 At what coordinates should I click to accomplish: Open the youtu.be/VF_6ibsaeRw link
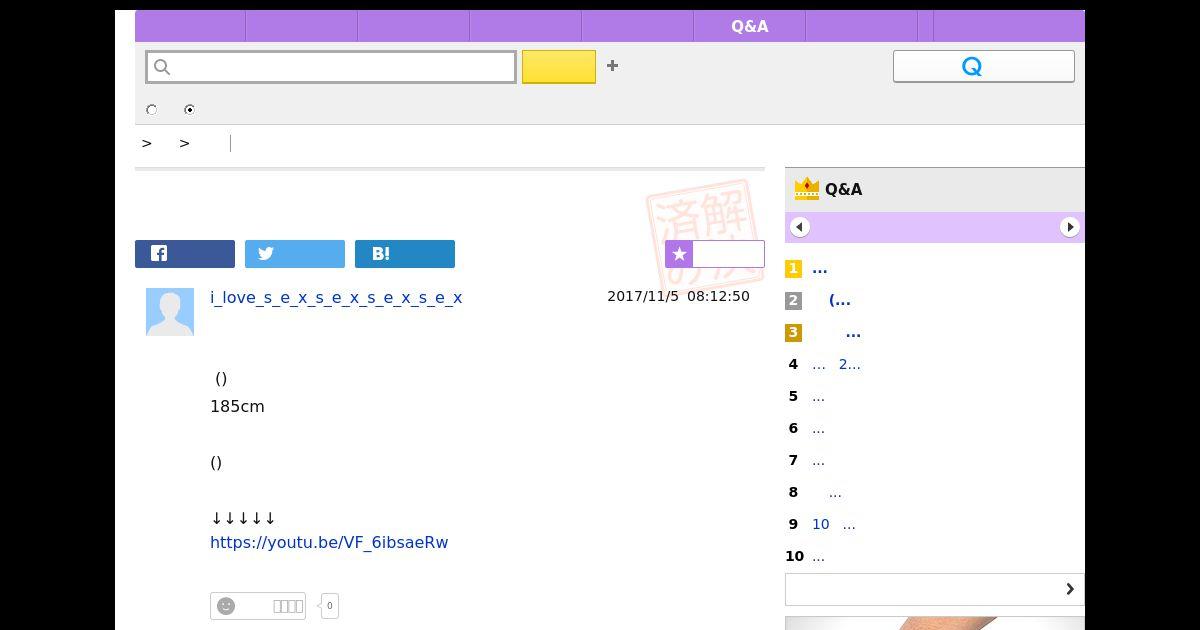[329, 542]
